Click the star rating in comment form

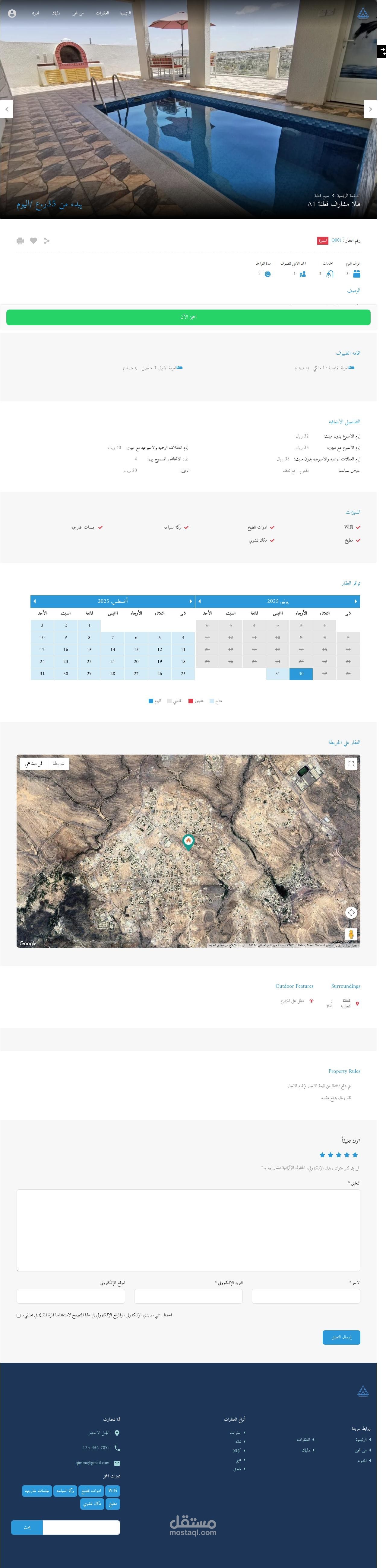(x=339, y=1155)
